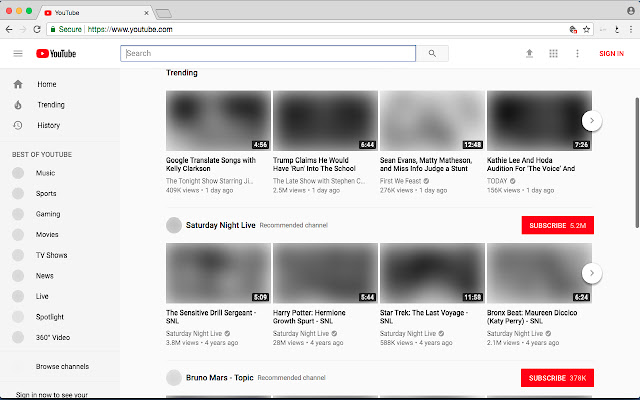This screenshot has height=400, width=640.
Task: Click TODAY channel name
Action: [497, 181]
